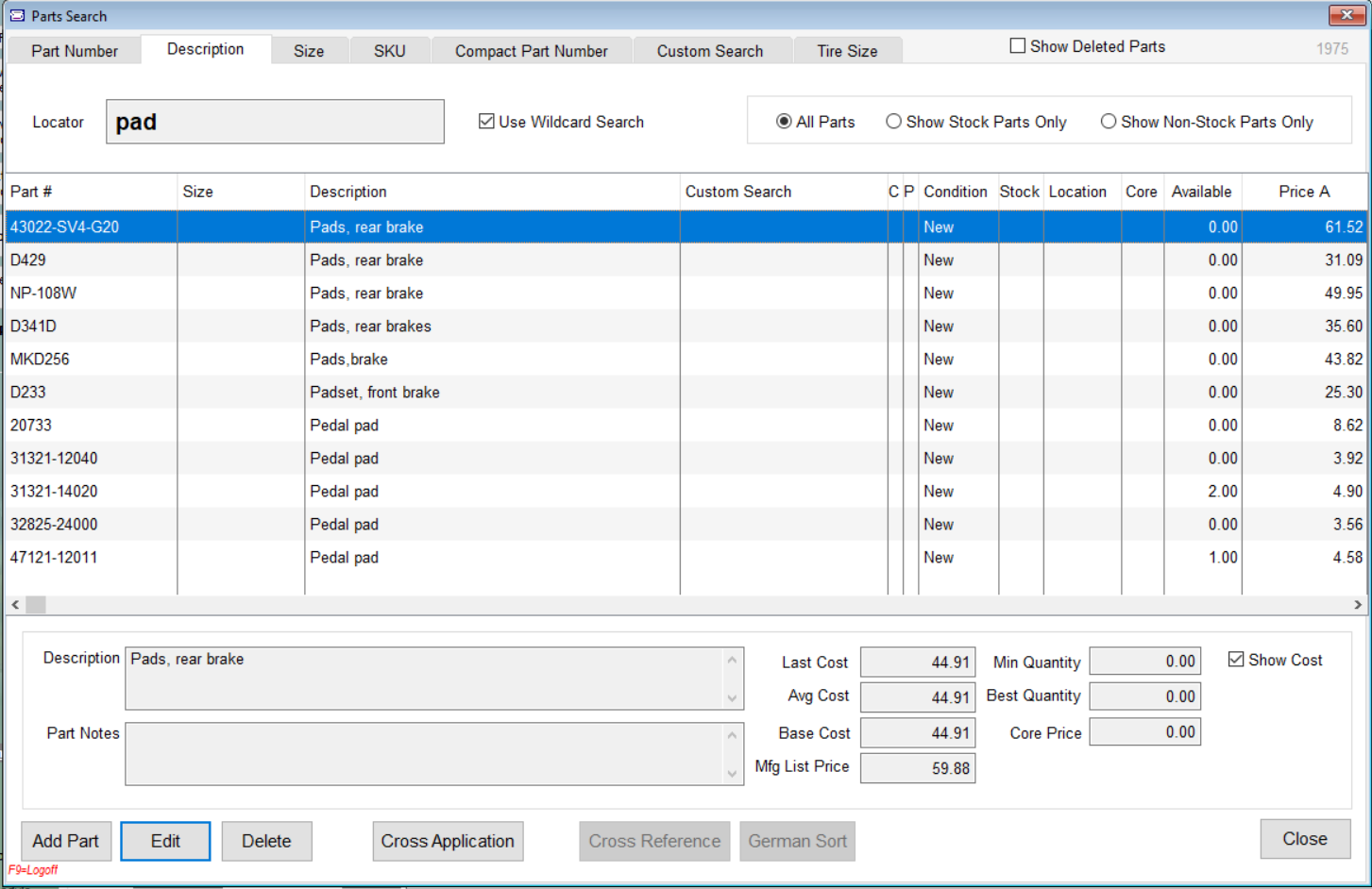The width and height of the screenshot is (1372, 889).
Task: Click the Add Part button
Action: 66,841
